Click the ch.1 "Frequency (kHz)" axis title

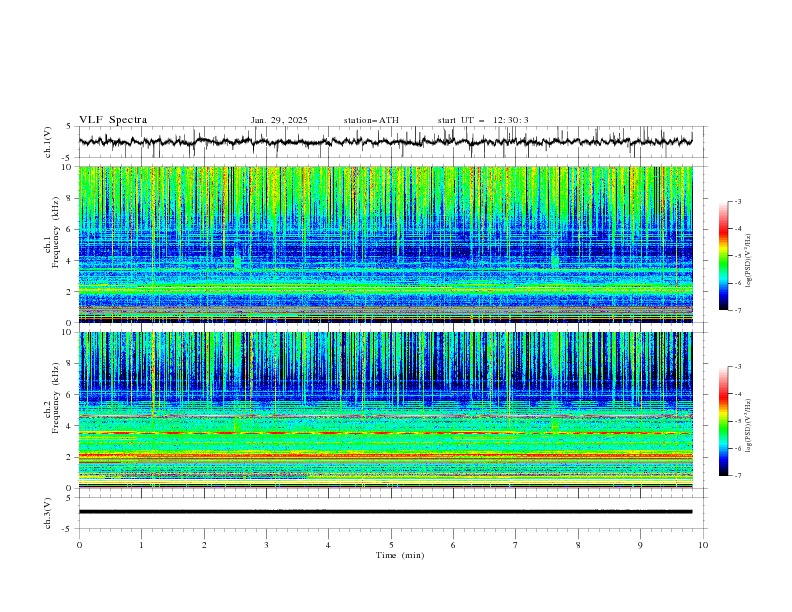[55, 232]
